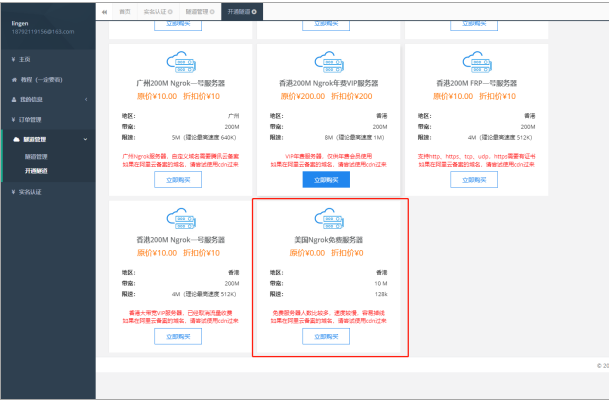Click the cloud icon beside 隧道管理 in sidebar

coord(16,139)
